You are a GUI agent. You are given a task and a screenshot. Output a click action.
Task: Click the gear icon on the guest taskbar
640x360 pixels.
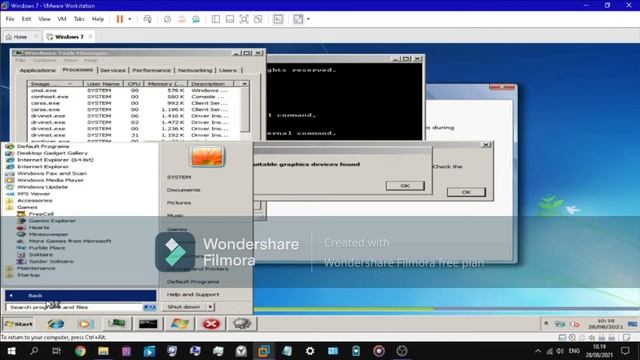click(242, 324)
